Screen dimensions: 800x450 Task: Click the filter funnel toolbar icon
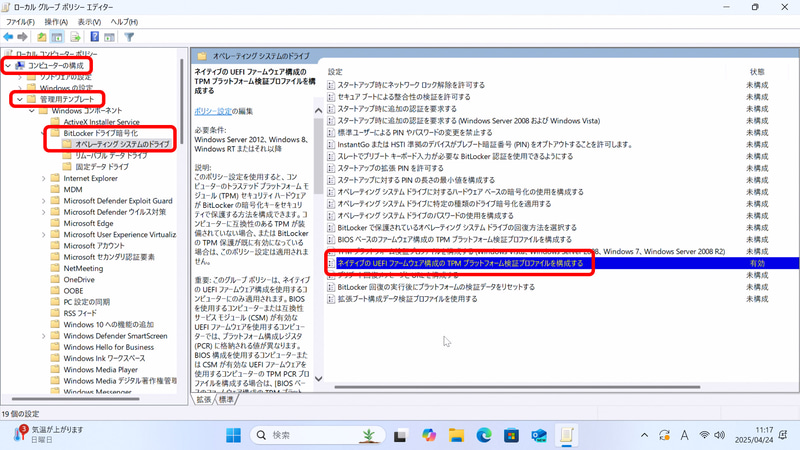129,37
